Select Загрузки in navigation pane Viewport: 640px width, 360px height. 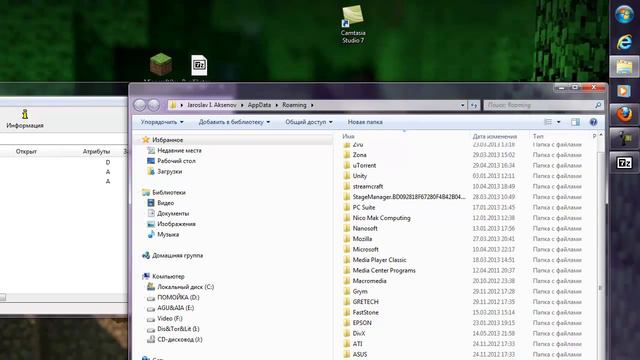pos(169,172)
